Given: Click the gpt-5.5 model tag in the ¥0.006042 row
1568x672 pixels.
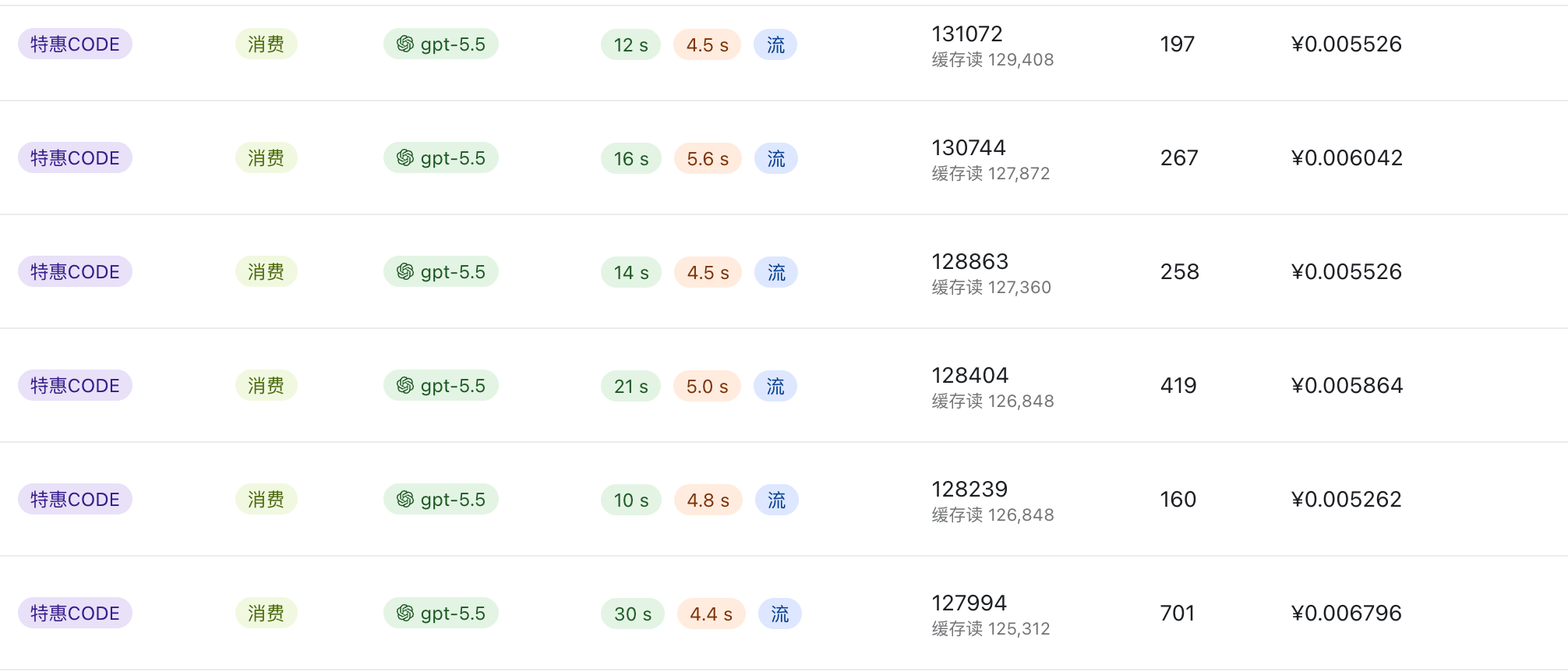Looking at the screenshot, I should pos(441,158).
